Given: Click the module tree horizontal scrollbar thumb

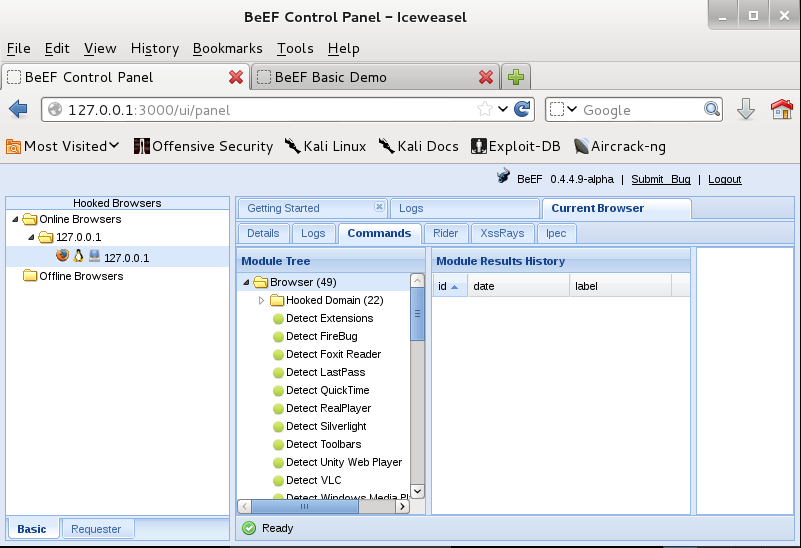Looking at the screenshot, I should click(304, 507).
